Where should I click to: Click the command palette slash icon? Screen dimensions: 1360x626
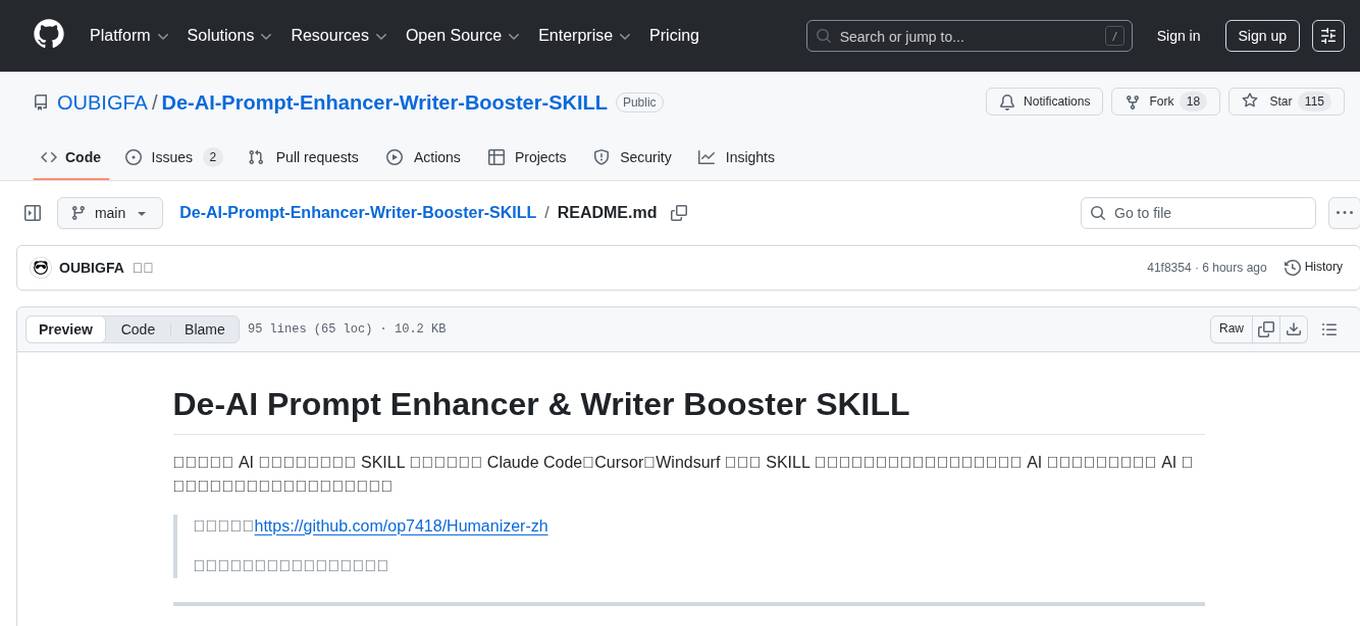(x=1114, y=35)
